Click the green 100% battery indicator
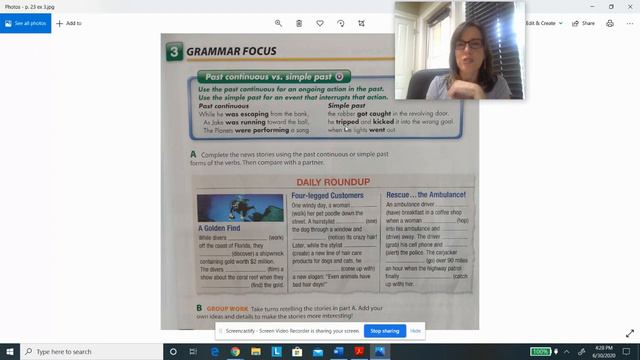Image resolution: width=640 pixels, height=360 pixels. tap(540, 351)
